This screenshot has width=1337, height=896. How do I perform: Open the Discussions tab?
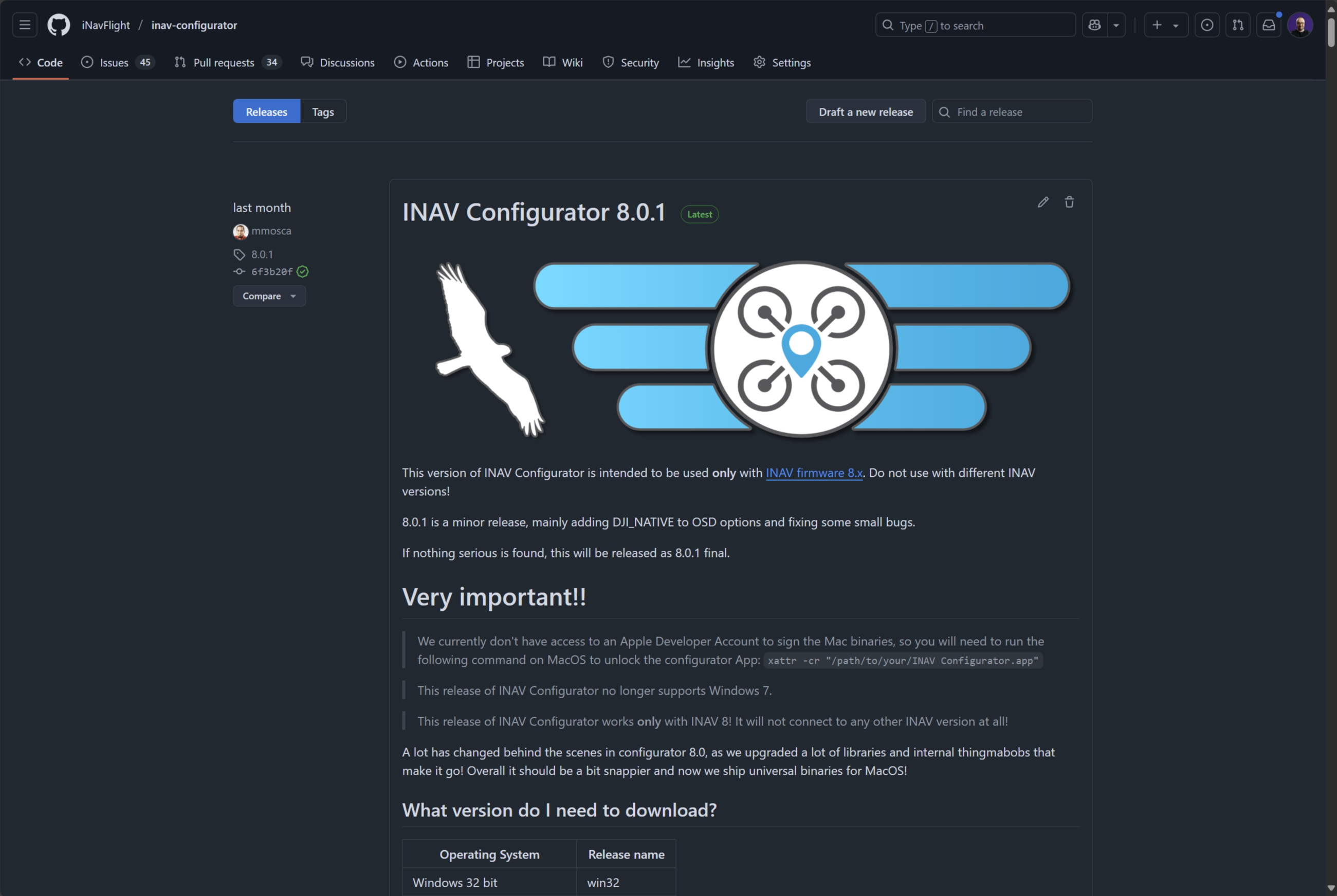tap(338, 62)
